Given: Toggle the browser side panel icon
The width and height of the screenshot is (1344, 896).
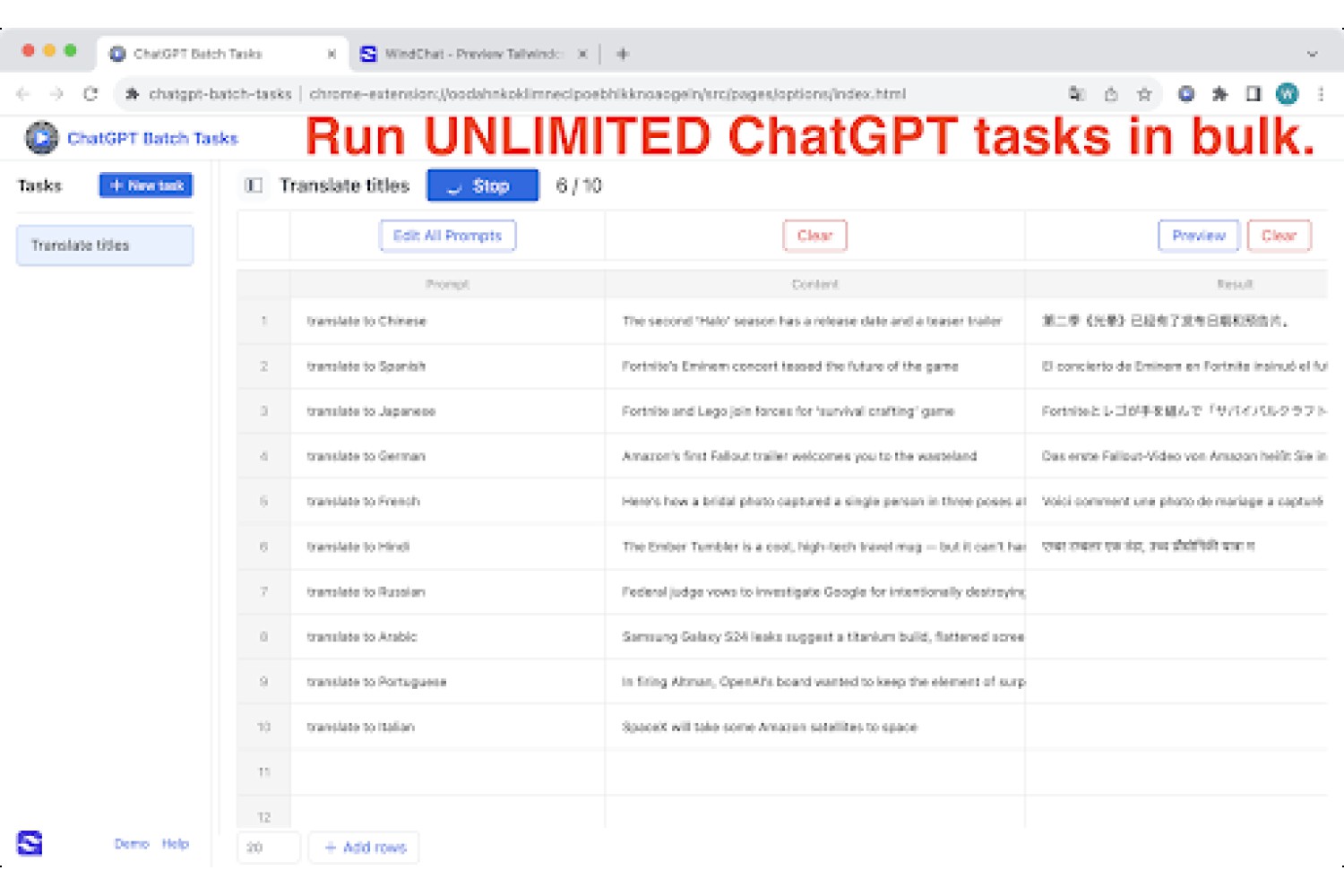Looking at the screenshot, I should 1254,93.
